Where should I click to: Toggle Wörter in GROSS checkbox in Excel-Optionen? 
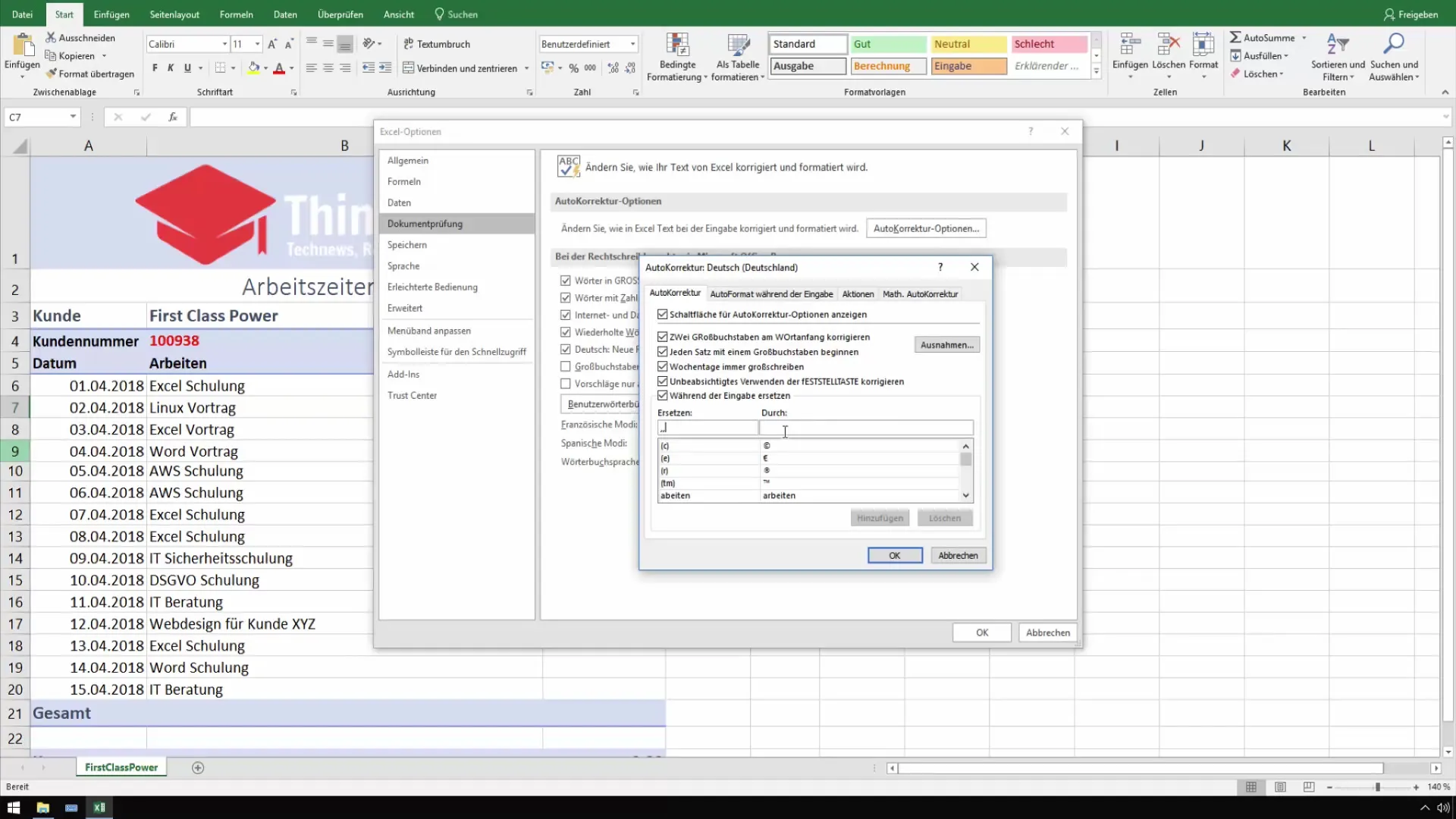(x=565, y=281)
